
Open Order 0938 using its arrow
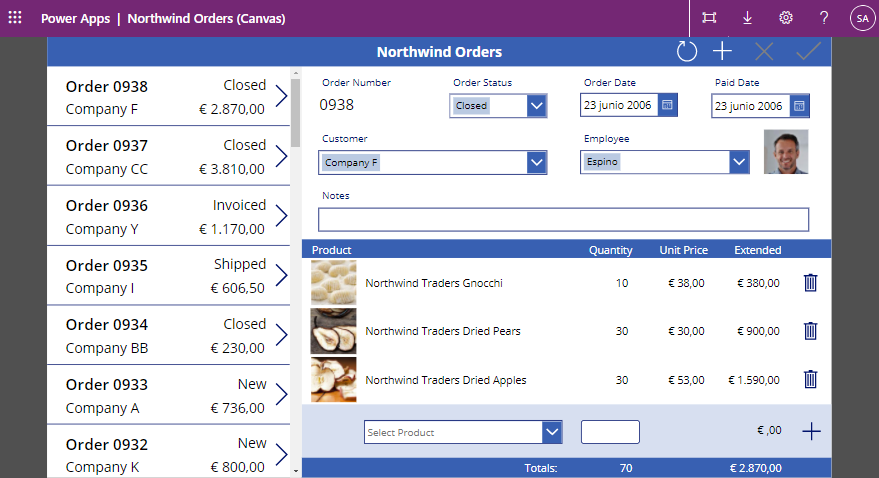pos(281,96)
